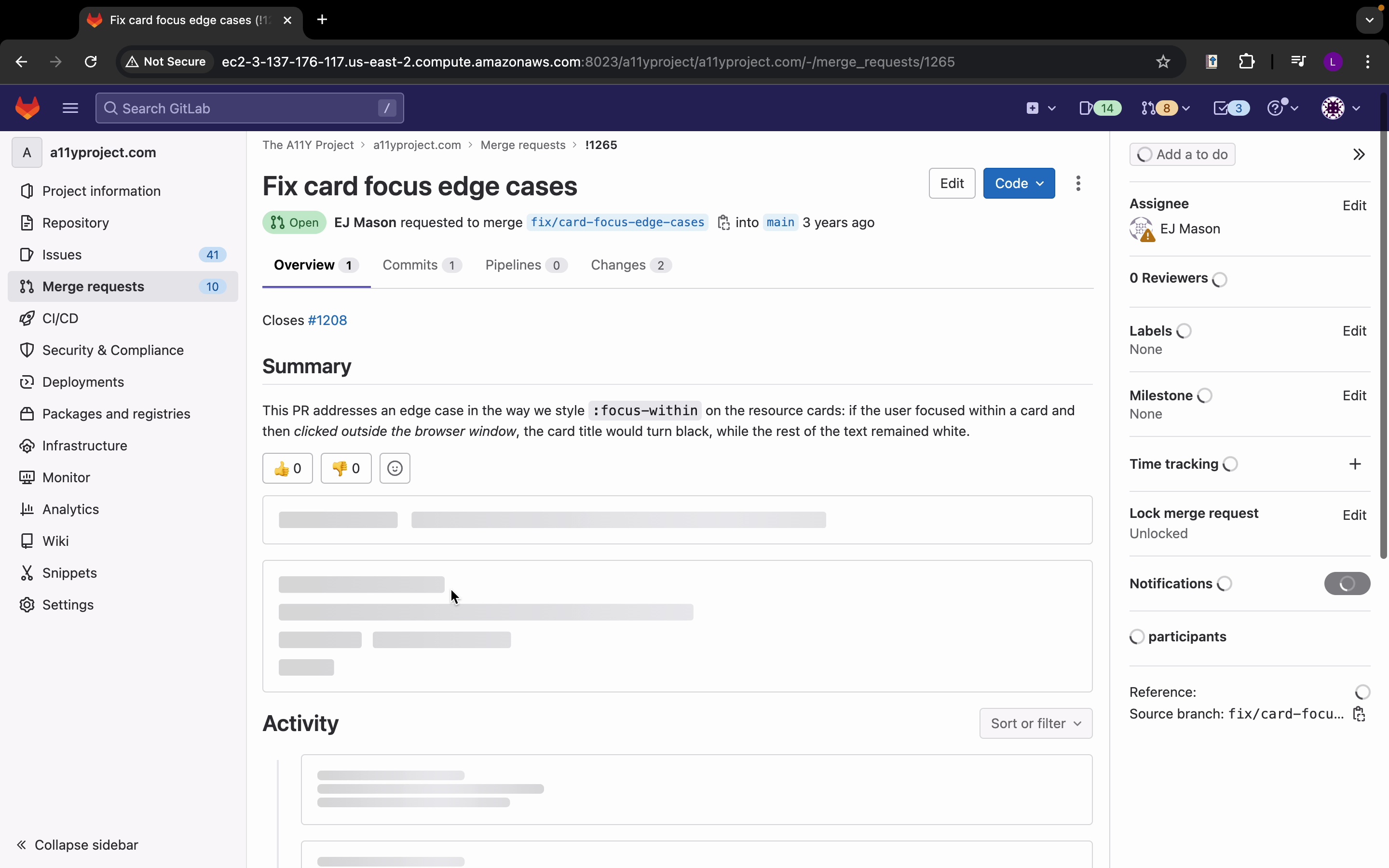Open the Sort or filter dropdown

point(1035,723)
